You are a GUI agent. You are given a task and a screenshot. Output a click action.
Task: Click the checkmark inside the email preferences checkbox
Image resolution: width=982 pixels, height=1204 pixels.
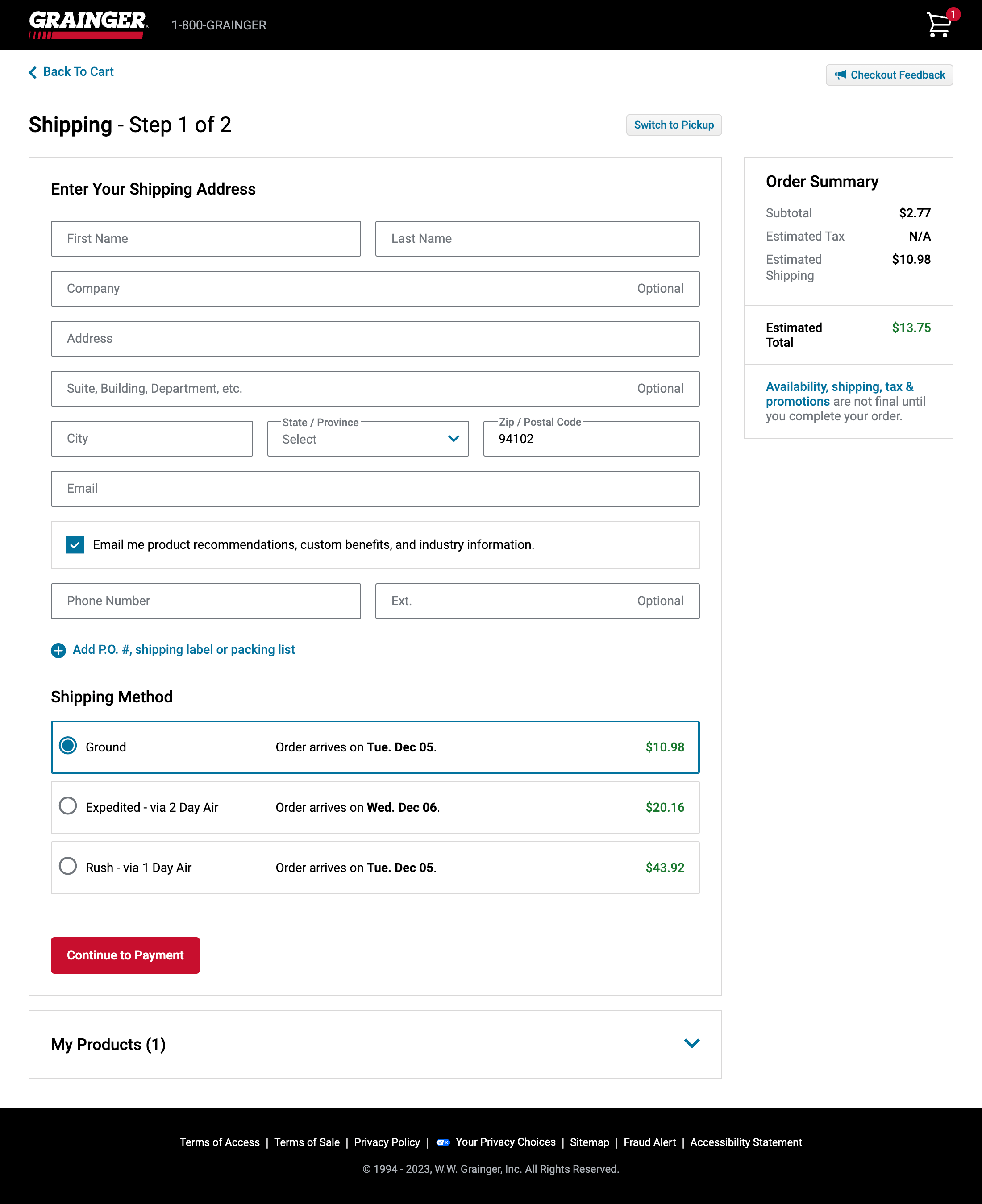tap(75, 544)
